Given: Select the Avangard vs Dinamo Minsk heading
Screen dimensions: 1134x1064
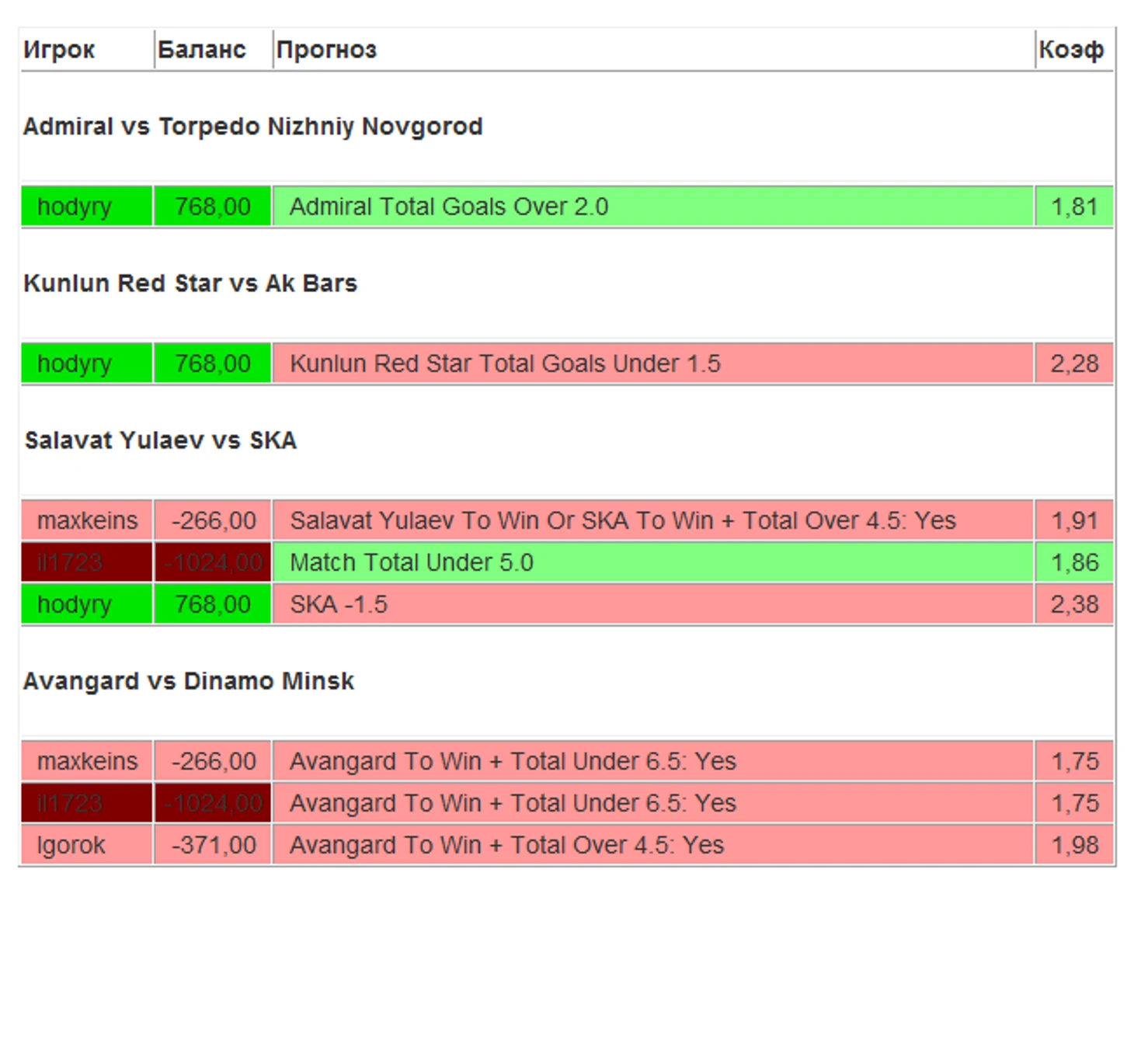Looking at the screenshot, I should point(189,681).
